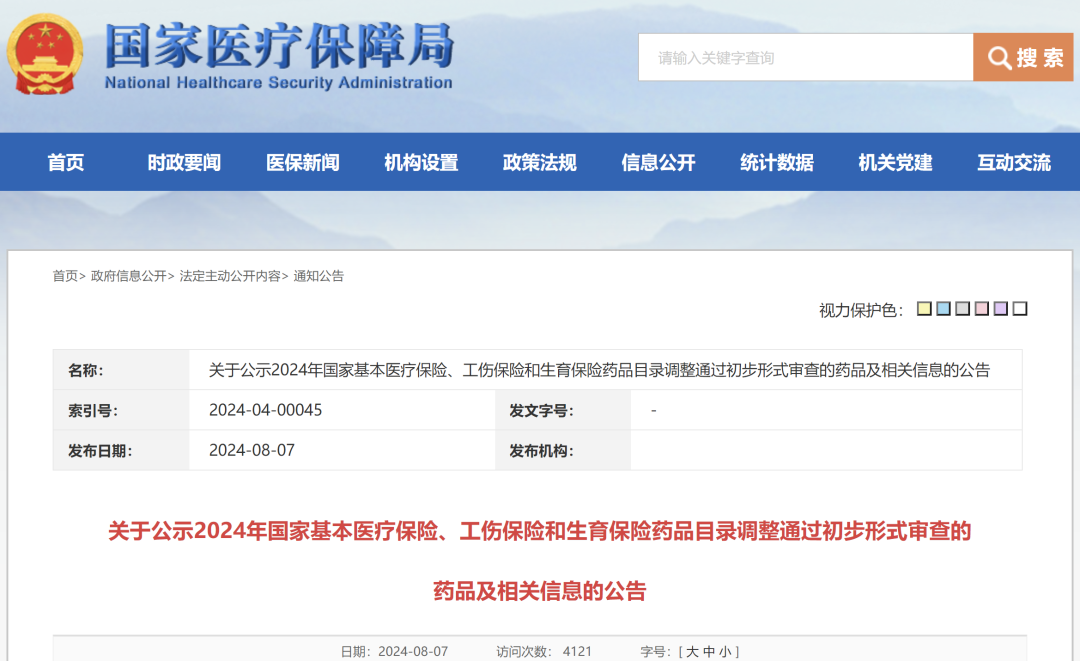This screenshot has height=661, width=1080.
Task: Choose the blue eye-protection color swatch
Action: (944, 308)
